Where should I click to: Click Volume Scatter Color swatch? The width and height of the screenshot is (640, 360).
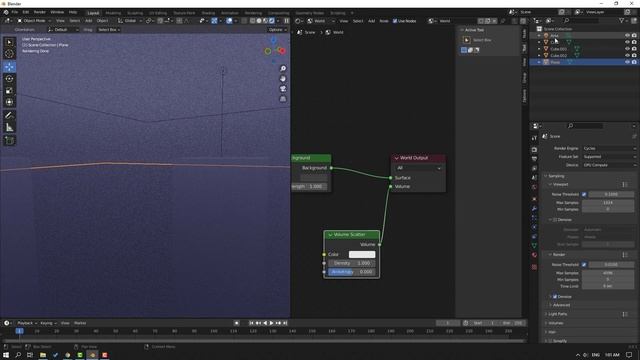[362, 254]
